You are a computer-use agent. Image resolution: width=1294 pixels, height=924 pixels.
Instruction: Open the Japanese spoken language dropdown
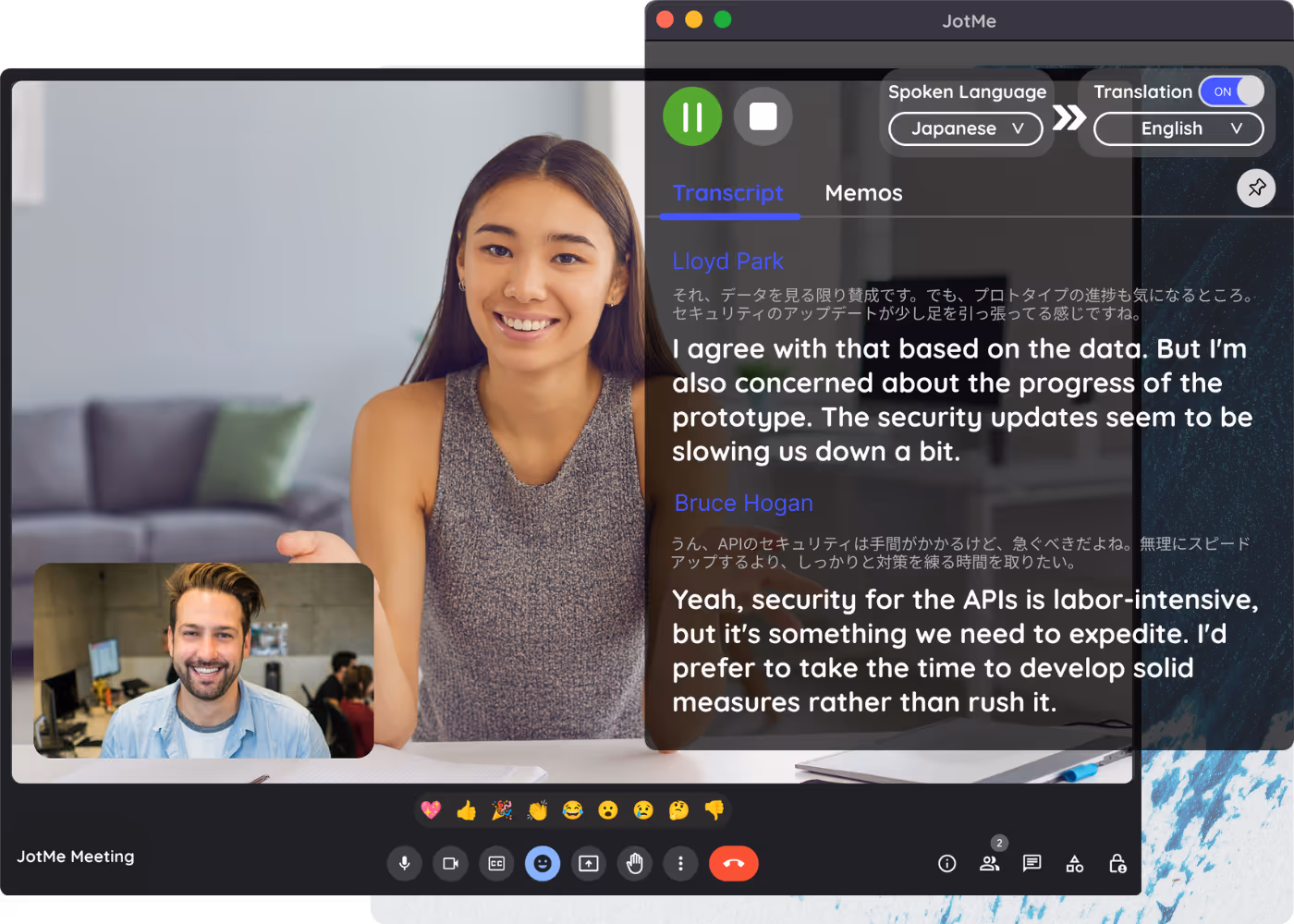pyautogui.click(x=966, y=128)
